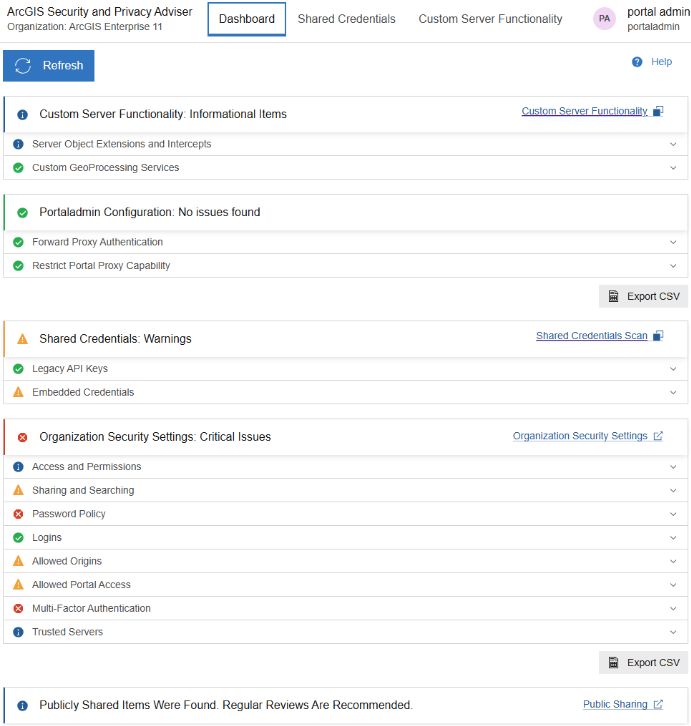
Task: Click green check icon for Legacy API Keys
Action: [x=18, y=369]
